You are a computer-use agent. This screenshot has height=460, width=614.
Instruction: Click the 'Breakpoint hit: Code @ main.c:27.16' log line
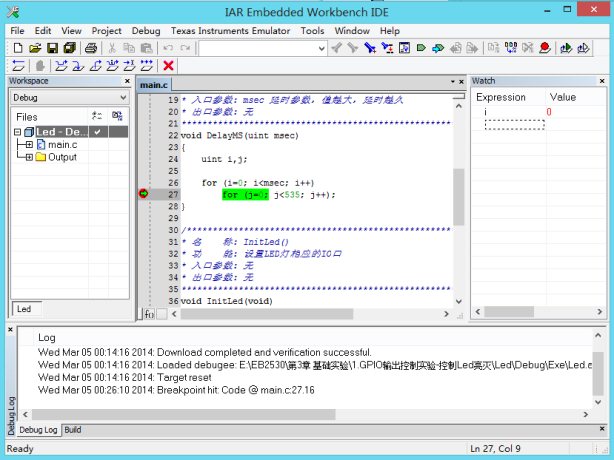pyautogui.click(x=176, y=390)
